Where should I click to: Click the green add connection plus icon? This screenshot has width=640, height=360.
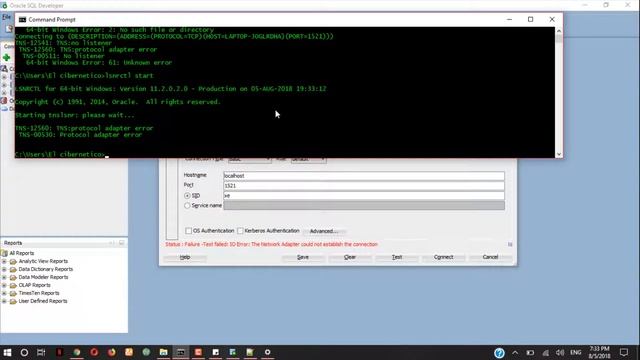coord(7,58)
